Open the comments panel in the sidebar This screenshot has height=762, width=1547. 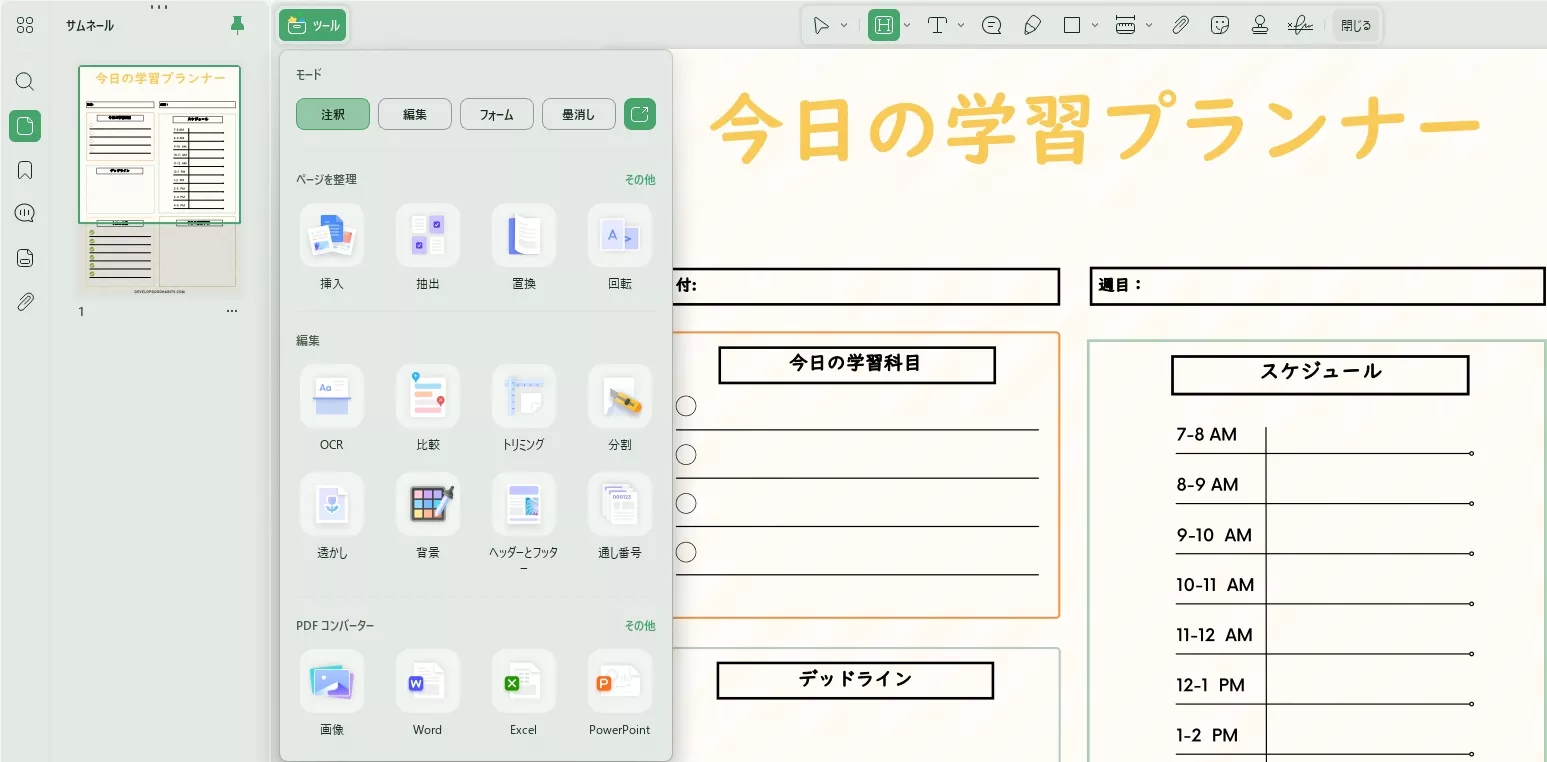(x=25, y=212)
